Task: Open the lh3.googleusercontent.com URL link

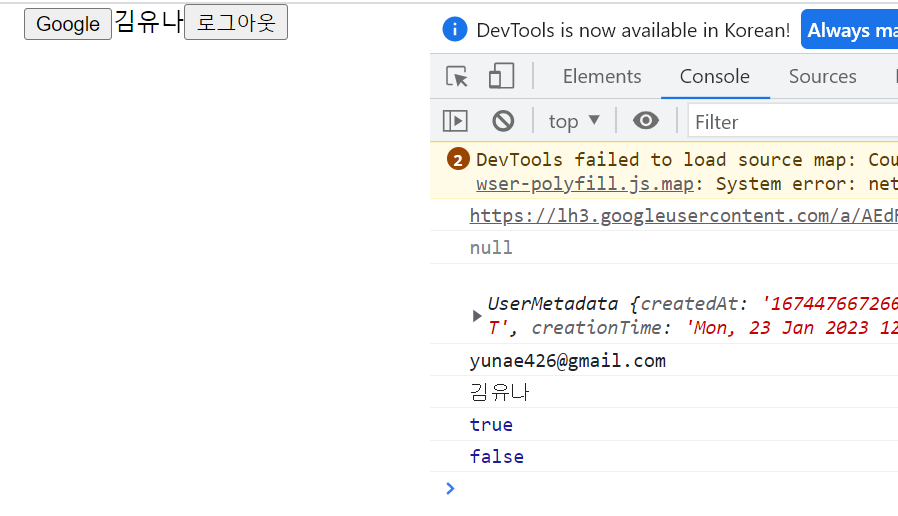Action: pos(684,216)
